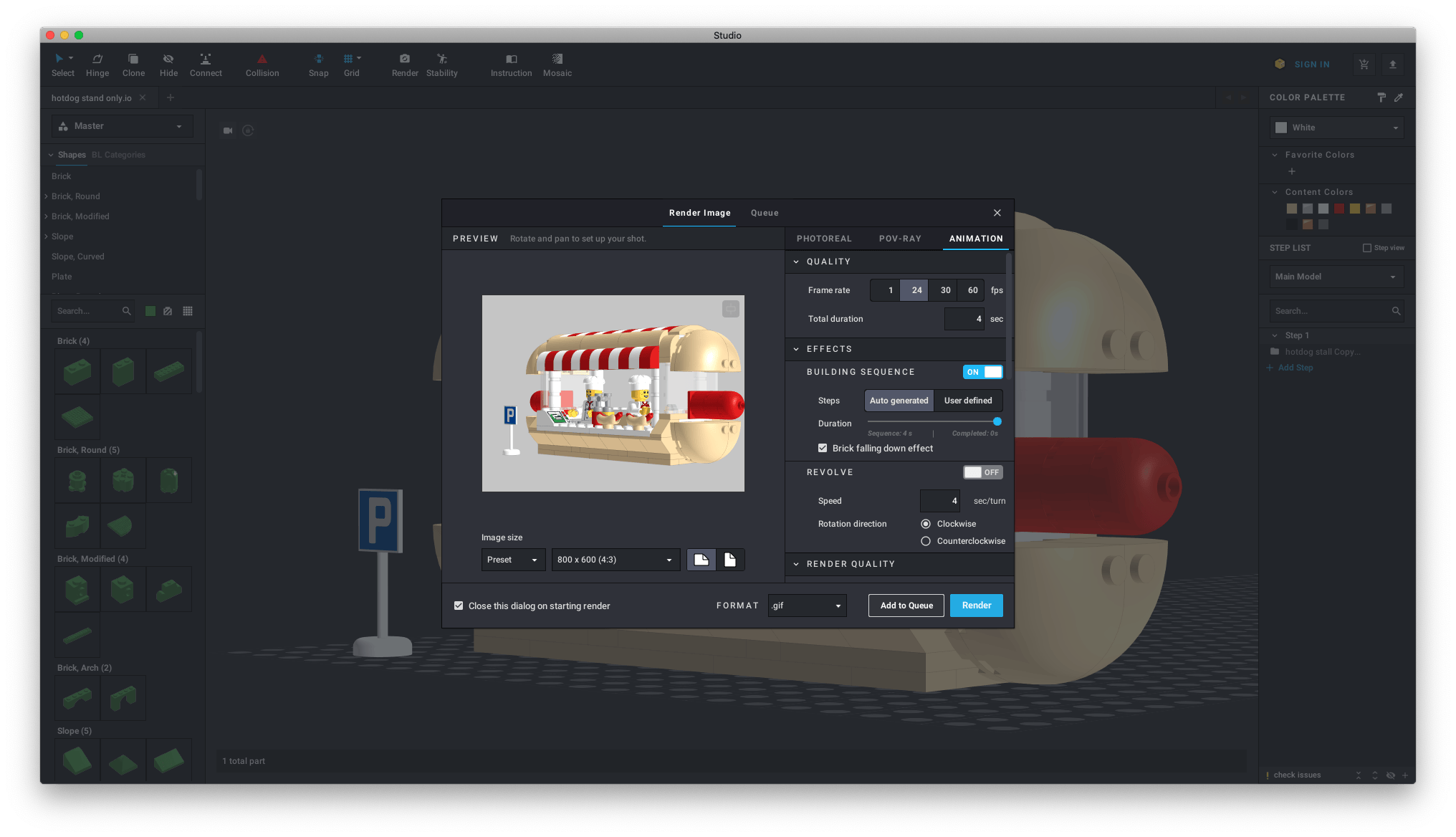The image size is (1456, 837).
Task: Select Counterclockwise rotation direction
Action: (x=926, y=541)
